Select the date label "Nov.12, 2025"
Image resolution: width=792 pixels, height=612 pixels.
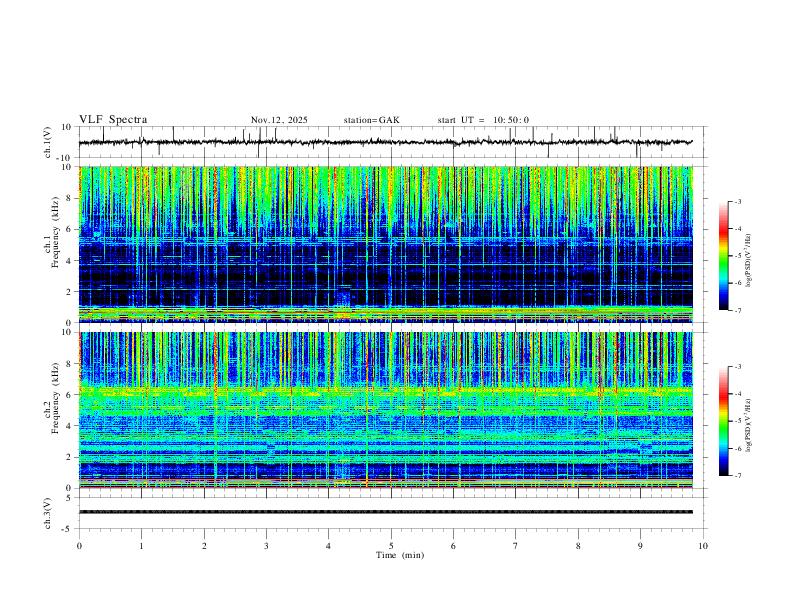tap(279, 120)
